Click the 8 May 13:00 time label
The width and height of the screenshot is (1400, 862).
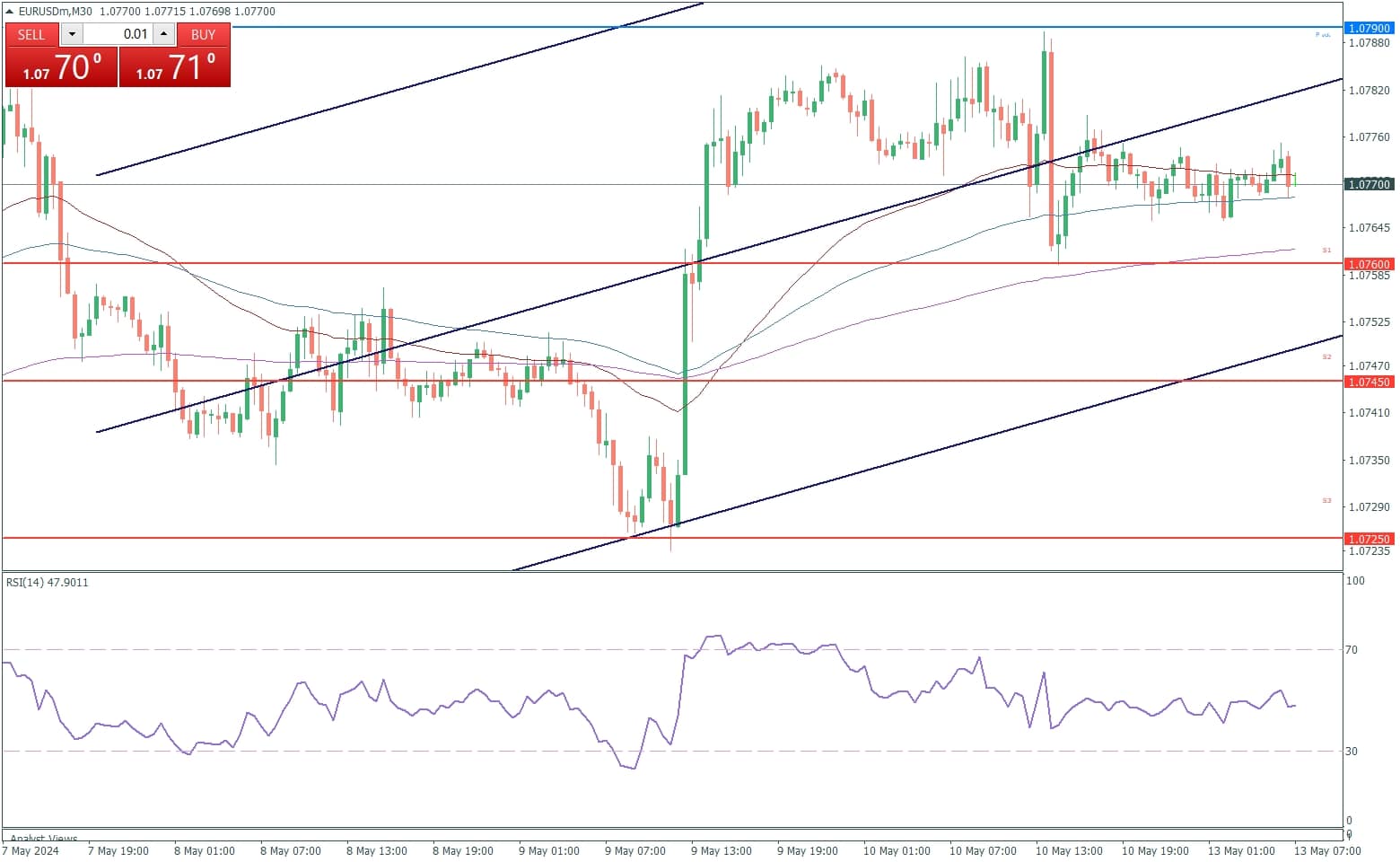coord(377,850)
